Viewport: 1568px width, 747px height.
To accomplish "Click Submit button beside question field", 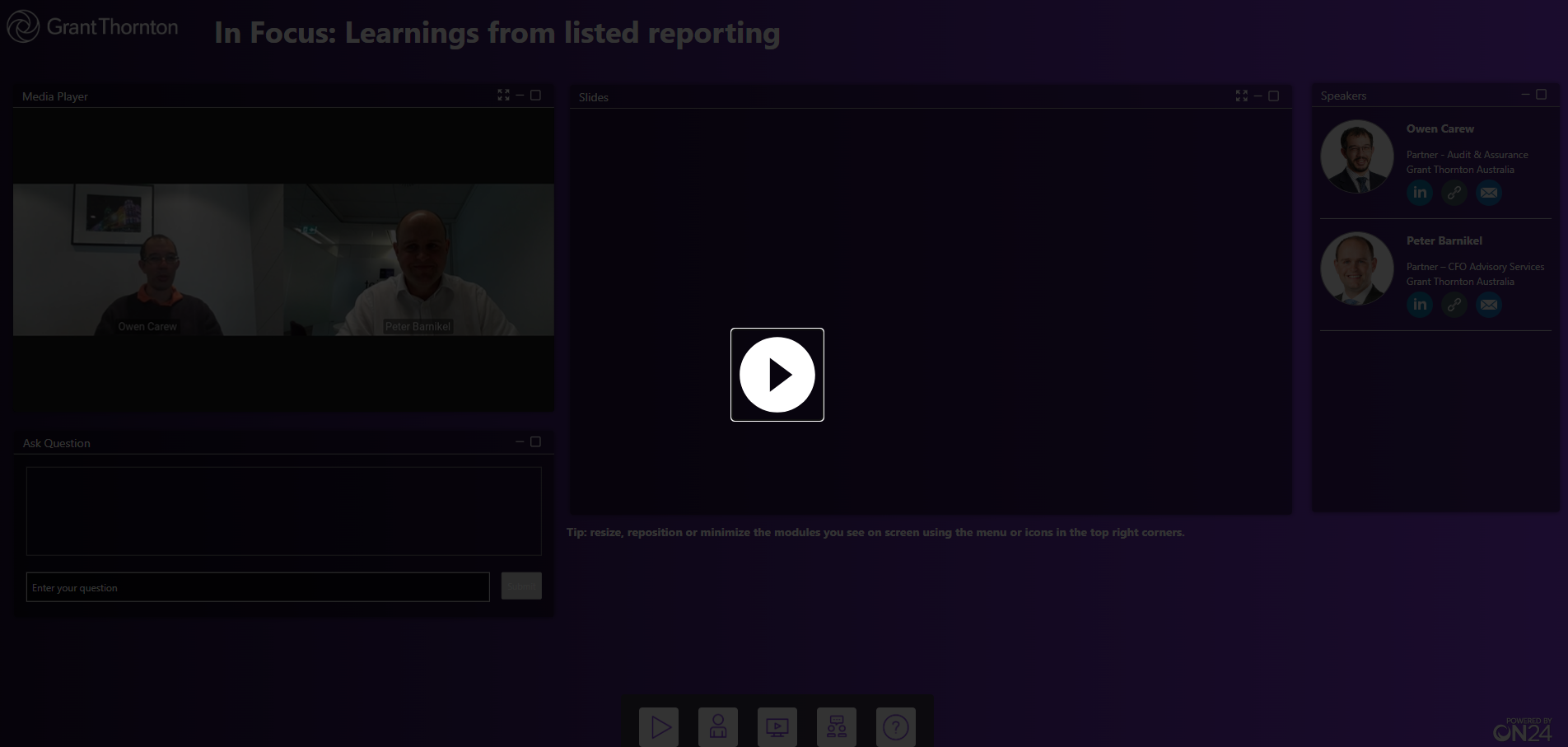I will click(x=521, y=586).
